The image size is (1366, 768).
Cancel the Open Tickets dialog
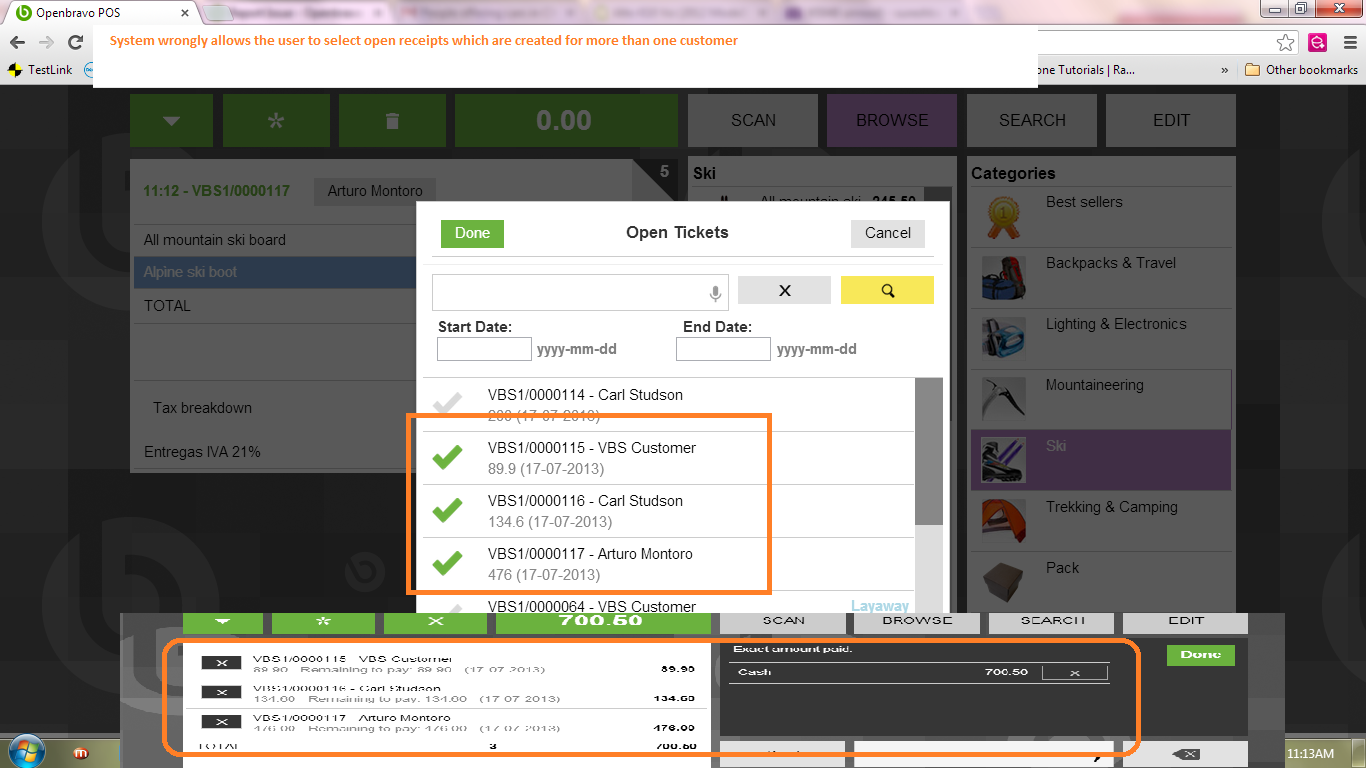[x=887, y=233]
